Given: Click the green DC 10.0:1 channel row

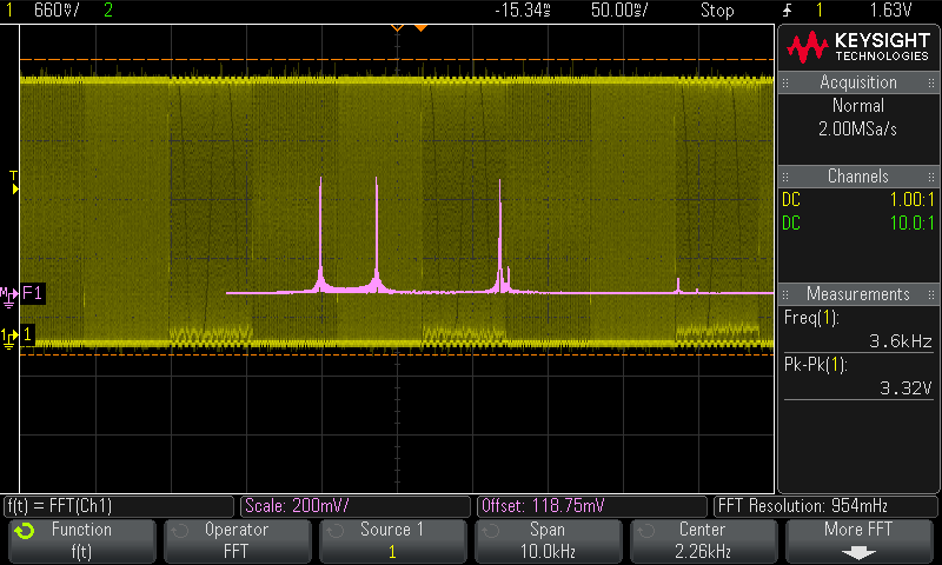Looking at the screenshot, I should [x=858, y=223].
